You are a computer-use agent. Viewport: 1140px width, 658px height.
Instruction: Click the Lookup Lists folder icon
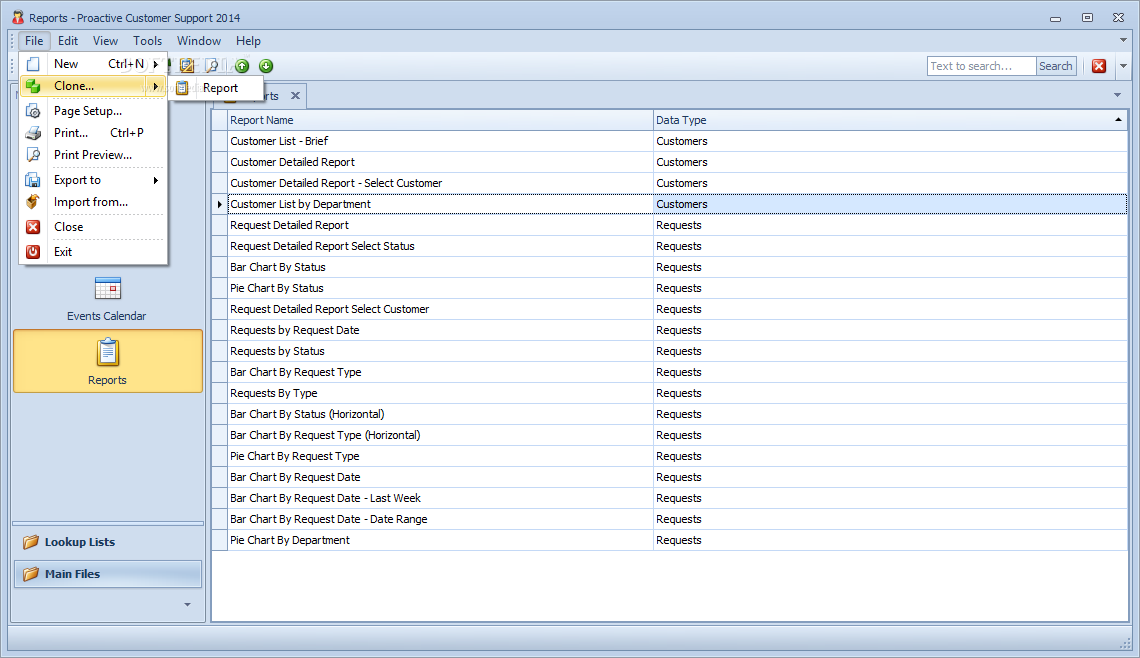click(x=31, y=542)
